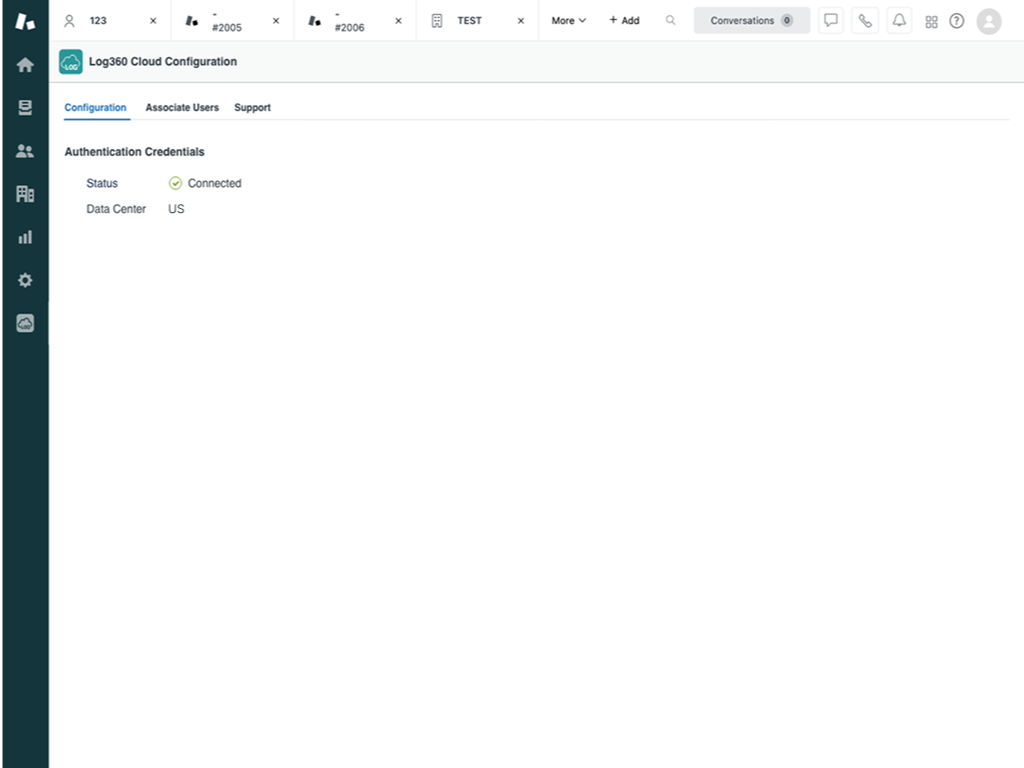The image size is (1024, 768).
Task: Open the Reports bar chart icon
Action: [25, 237]
